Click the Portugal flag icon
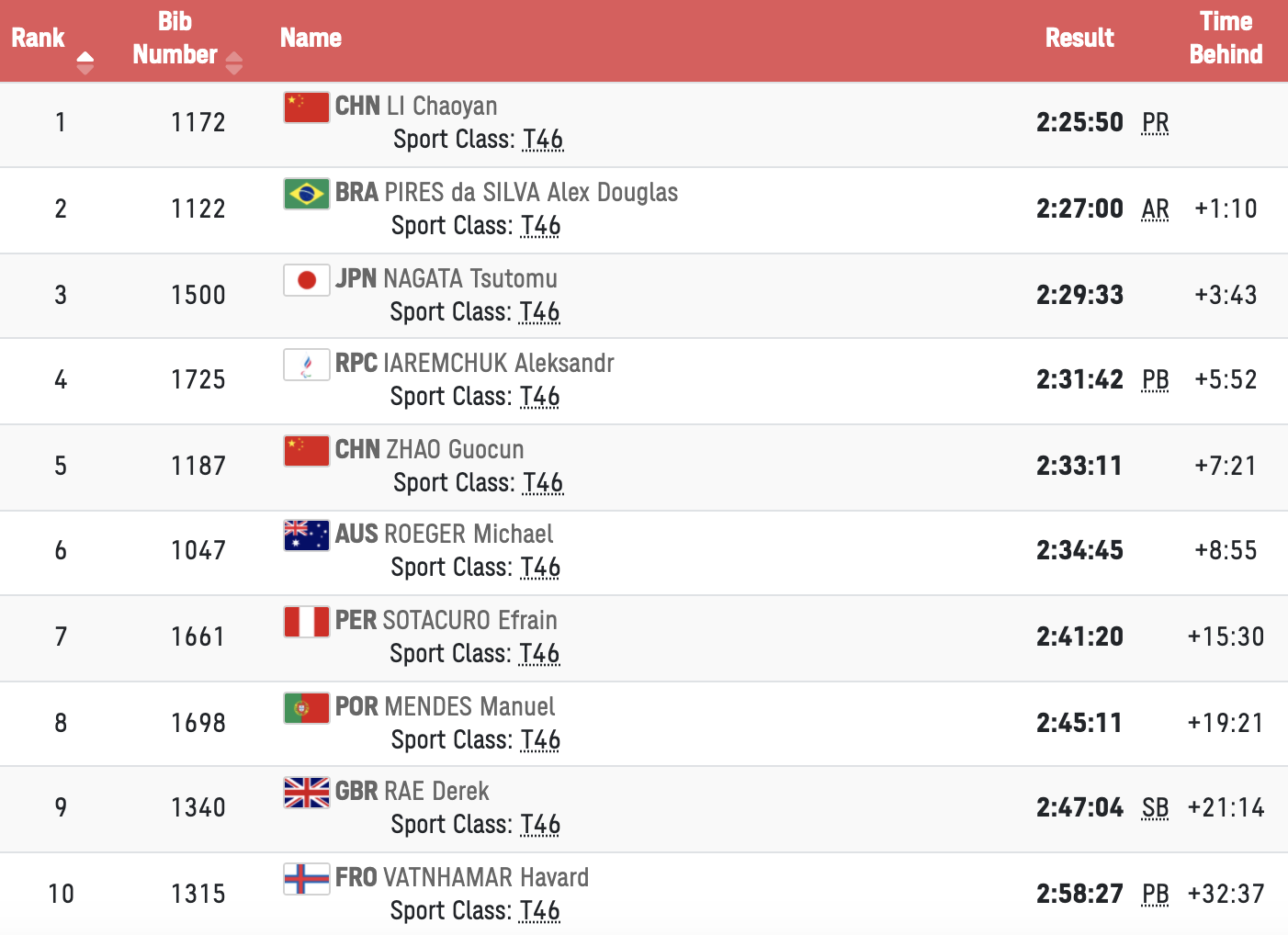1288x935 pixels. (306, 708)
